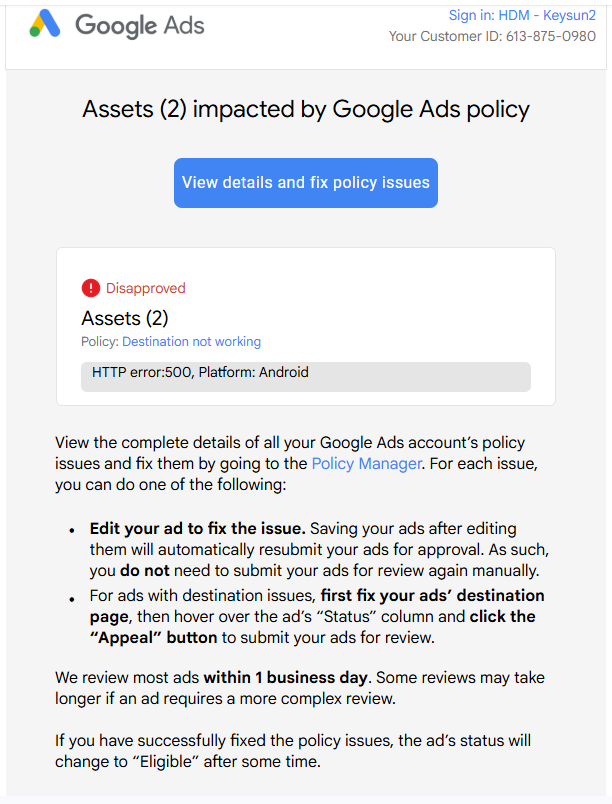The image size is (612, 804).
Task: Click the red Disapproved status label
Action: (146, 288)
